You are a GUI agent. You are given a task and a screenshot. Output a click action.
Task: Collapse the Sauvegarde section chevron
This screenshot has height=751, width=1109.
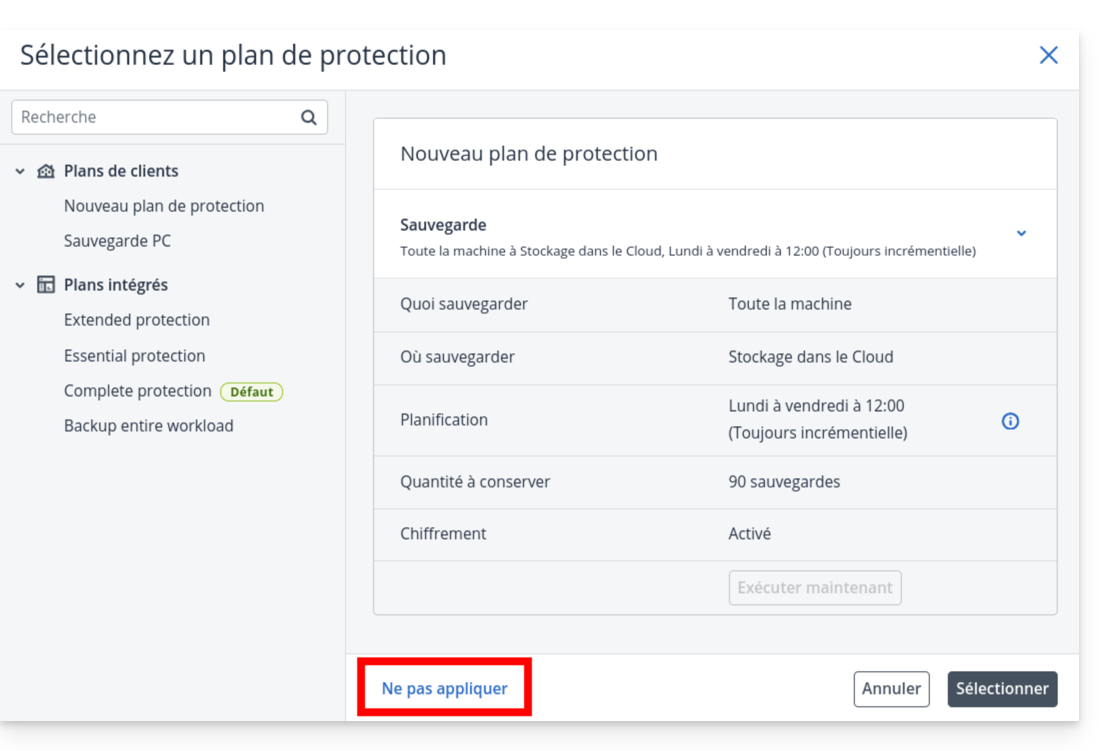coord(1021,233)
